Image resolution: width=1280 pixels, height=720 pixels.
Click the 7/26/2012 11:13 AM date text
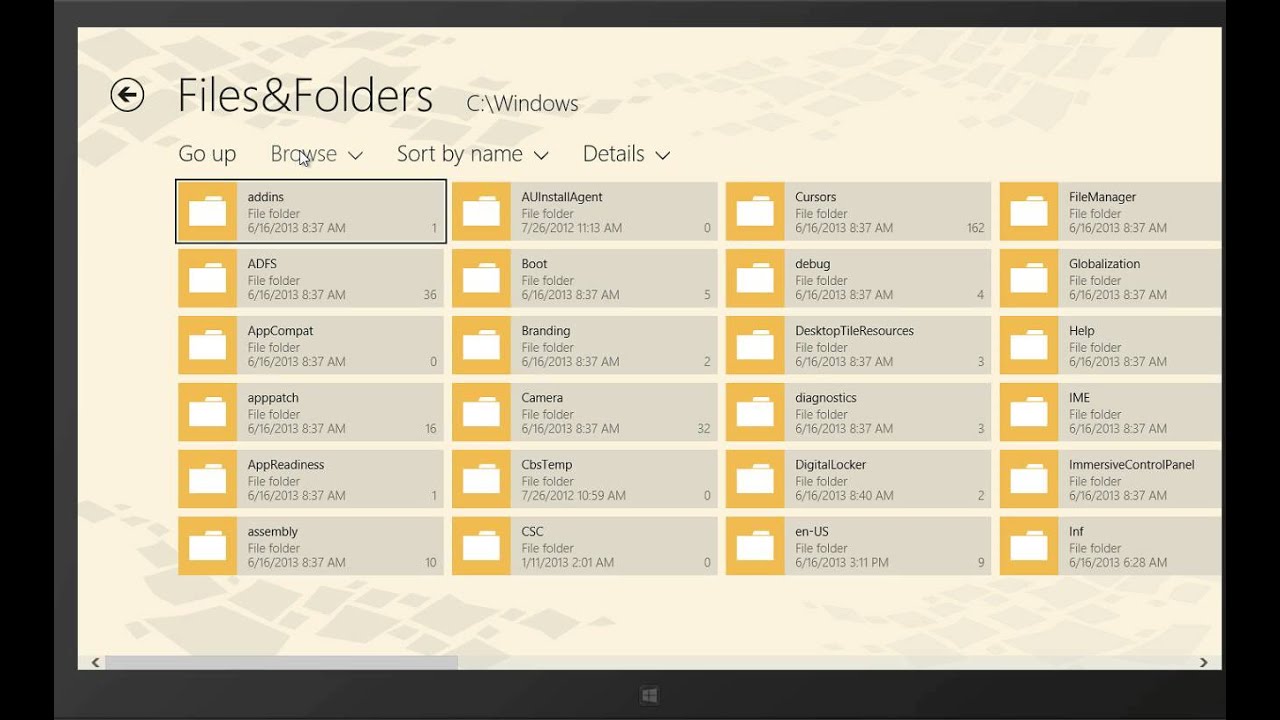pyautogui.click(x=572, y=228)
